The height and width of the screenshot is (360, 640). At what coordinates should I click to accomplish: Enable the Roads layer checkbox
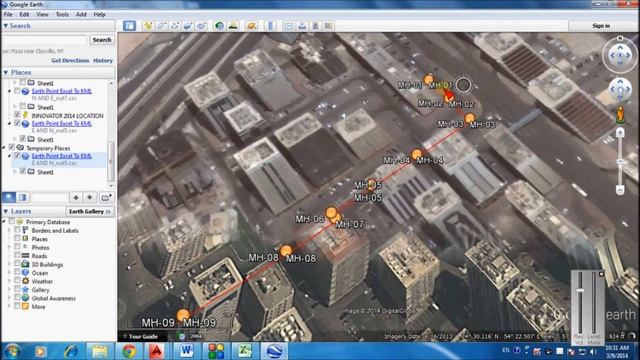click(17, 256)
